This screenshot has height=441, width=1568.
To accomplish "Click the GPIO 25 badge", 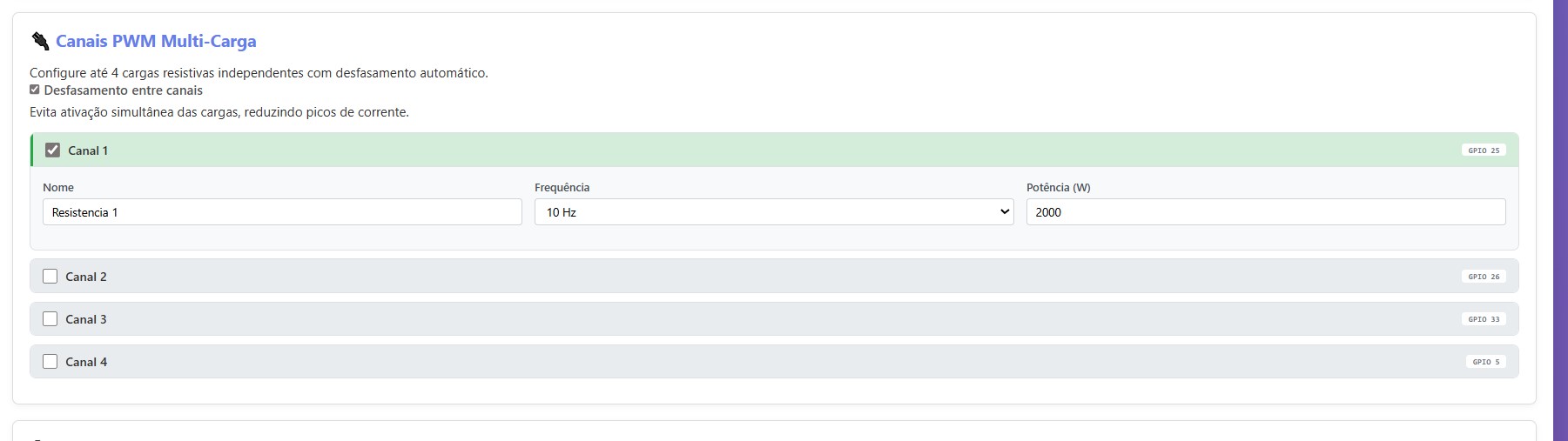I will pos(1484,150).
